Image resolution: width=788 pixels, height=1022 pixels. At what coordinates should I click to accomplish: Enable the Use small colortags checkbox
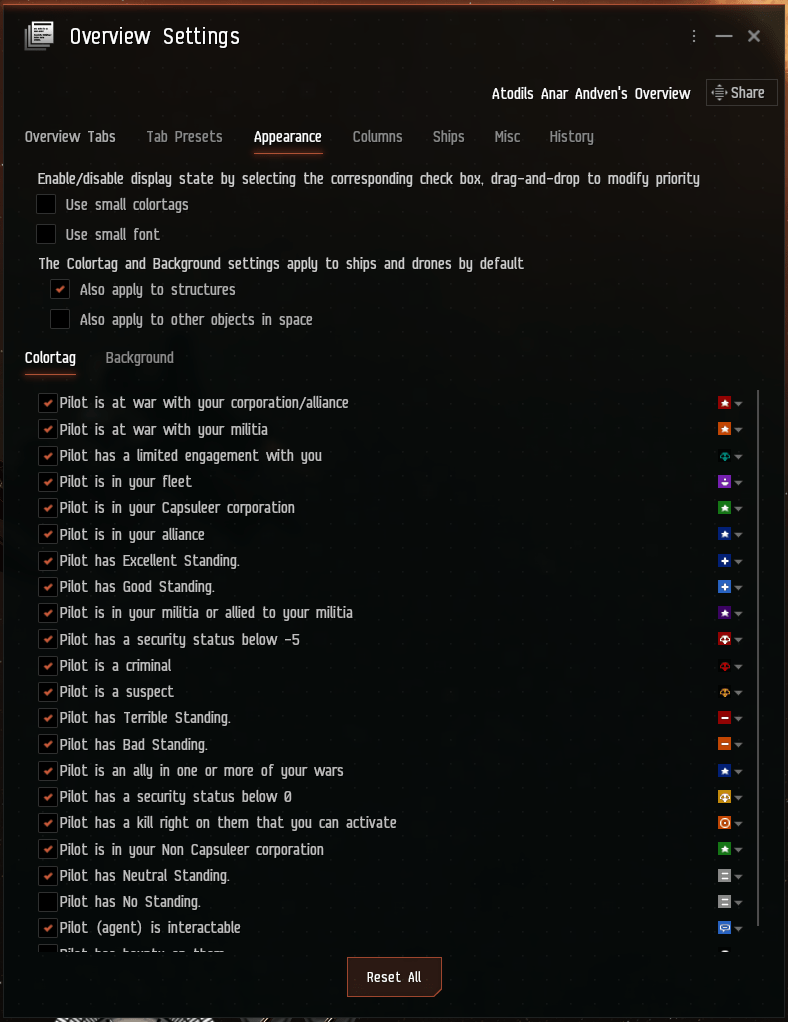tap(45, 203)
